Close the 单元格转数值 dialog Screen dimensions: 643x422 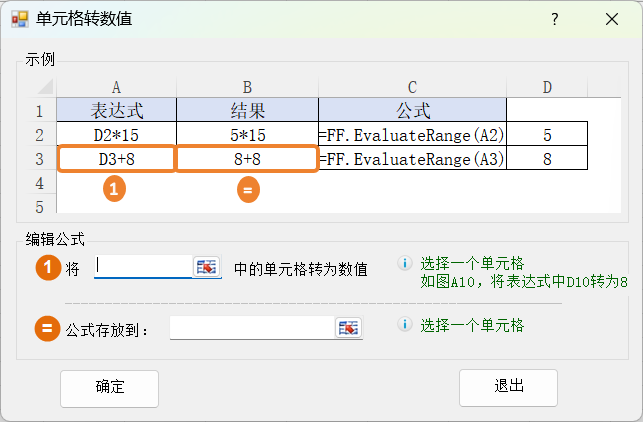(x=612, y=19)
